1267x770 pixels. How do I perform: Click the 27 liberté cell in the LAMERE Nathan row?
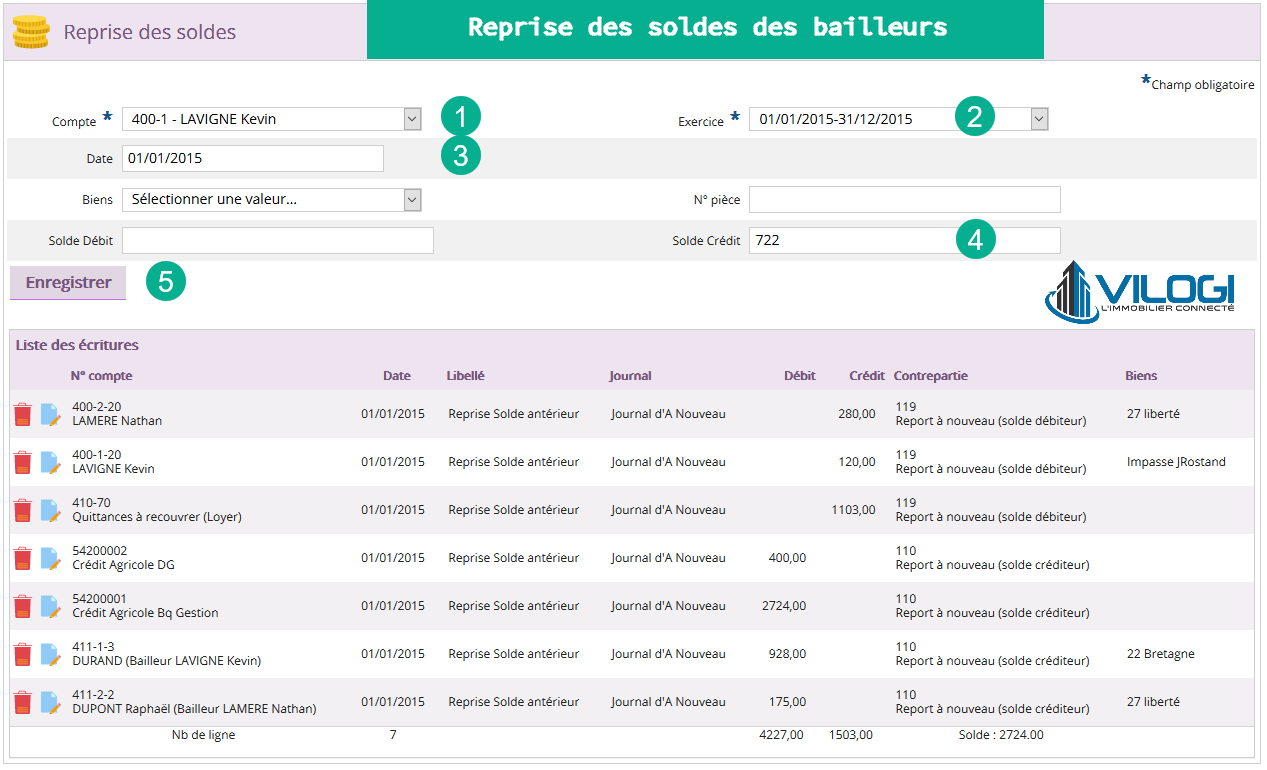coord(1153,414)
